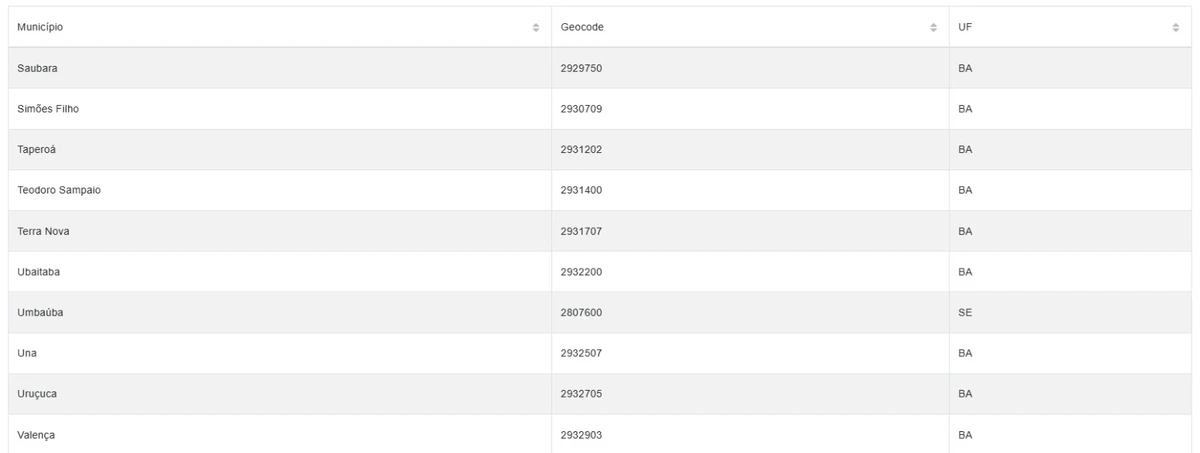Viewport: 1200px width, 453px height.
Task: Click the Una municipality cell
Action: [x=280, y=353]
